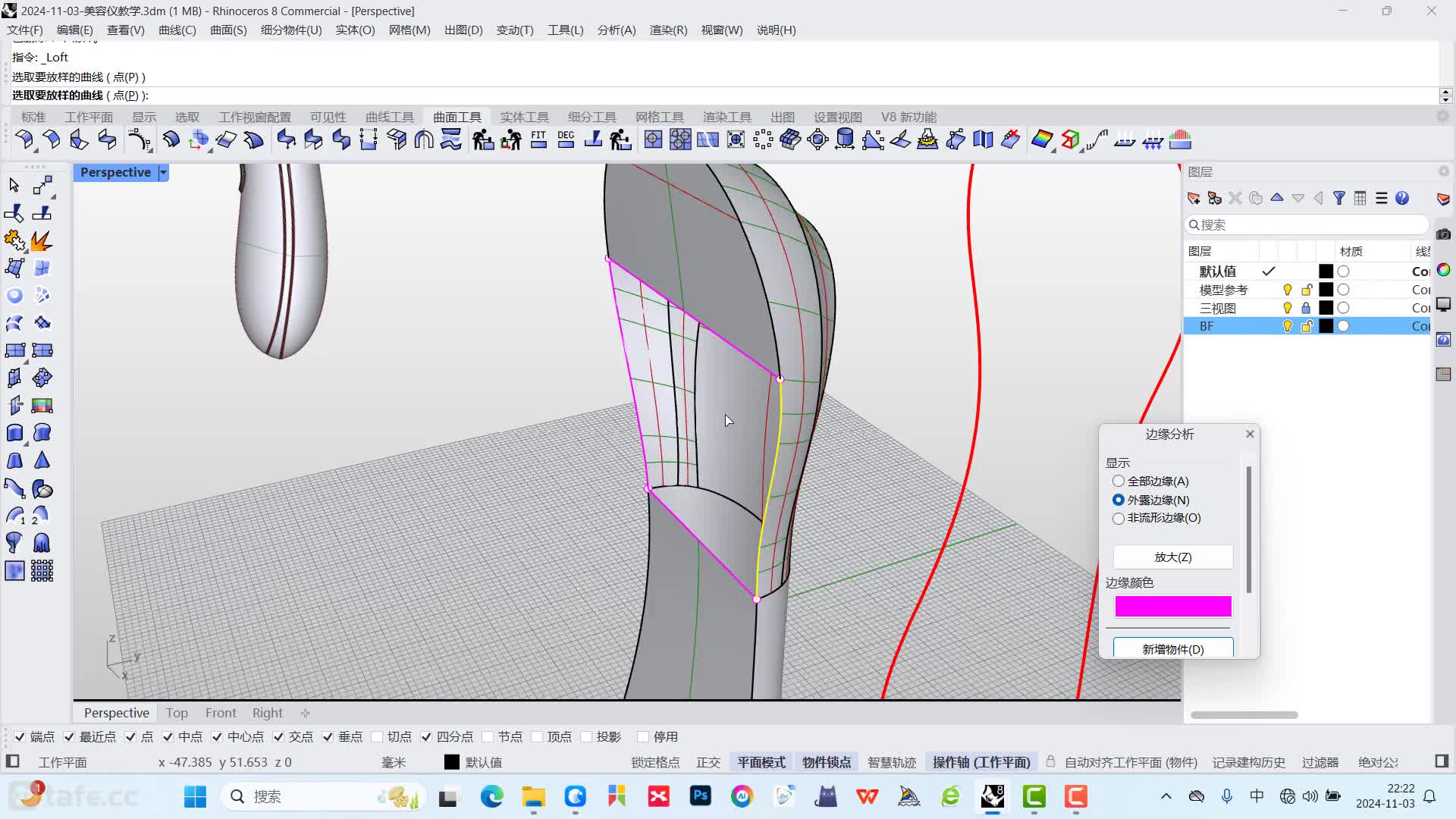Toggle visibility bulb of 模型参考 layer
This screenshot has width=1456, height=819.
pos(1287,290)
